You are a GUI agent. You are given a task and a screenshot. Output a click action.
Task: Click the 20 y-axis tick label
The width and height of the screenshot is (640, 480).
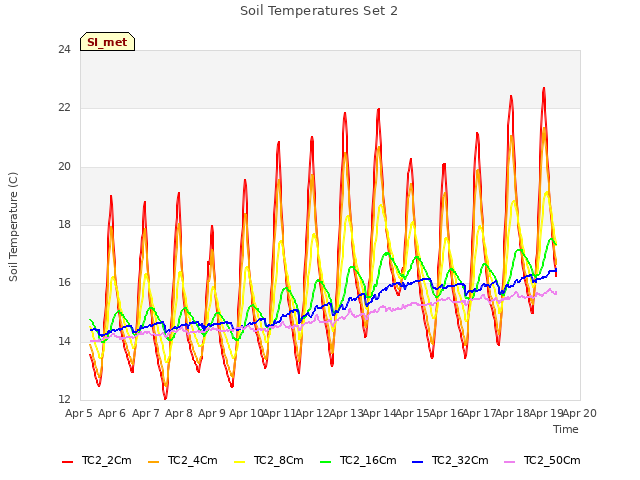(x=64, y=167)
